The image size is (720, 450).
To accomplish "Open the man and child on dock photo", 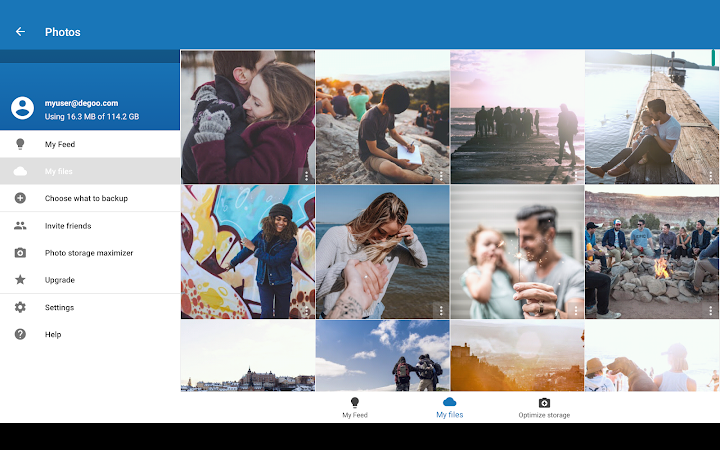I will click(x=652, y=117).
